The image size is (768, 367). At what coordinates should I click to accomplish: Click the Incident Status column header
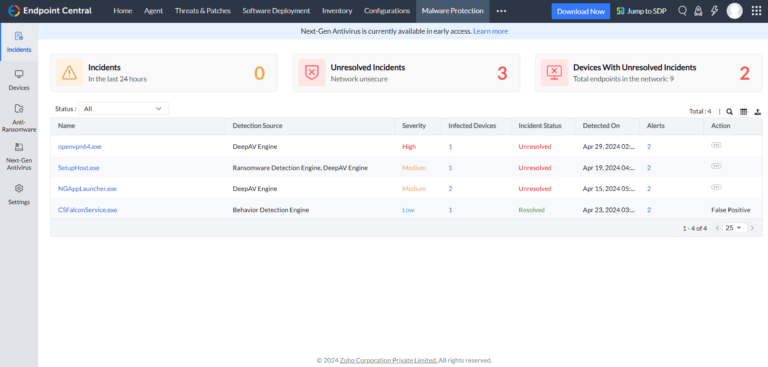click(540, 126)
